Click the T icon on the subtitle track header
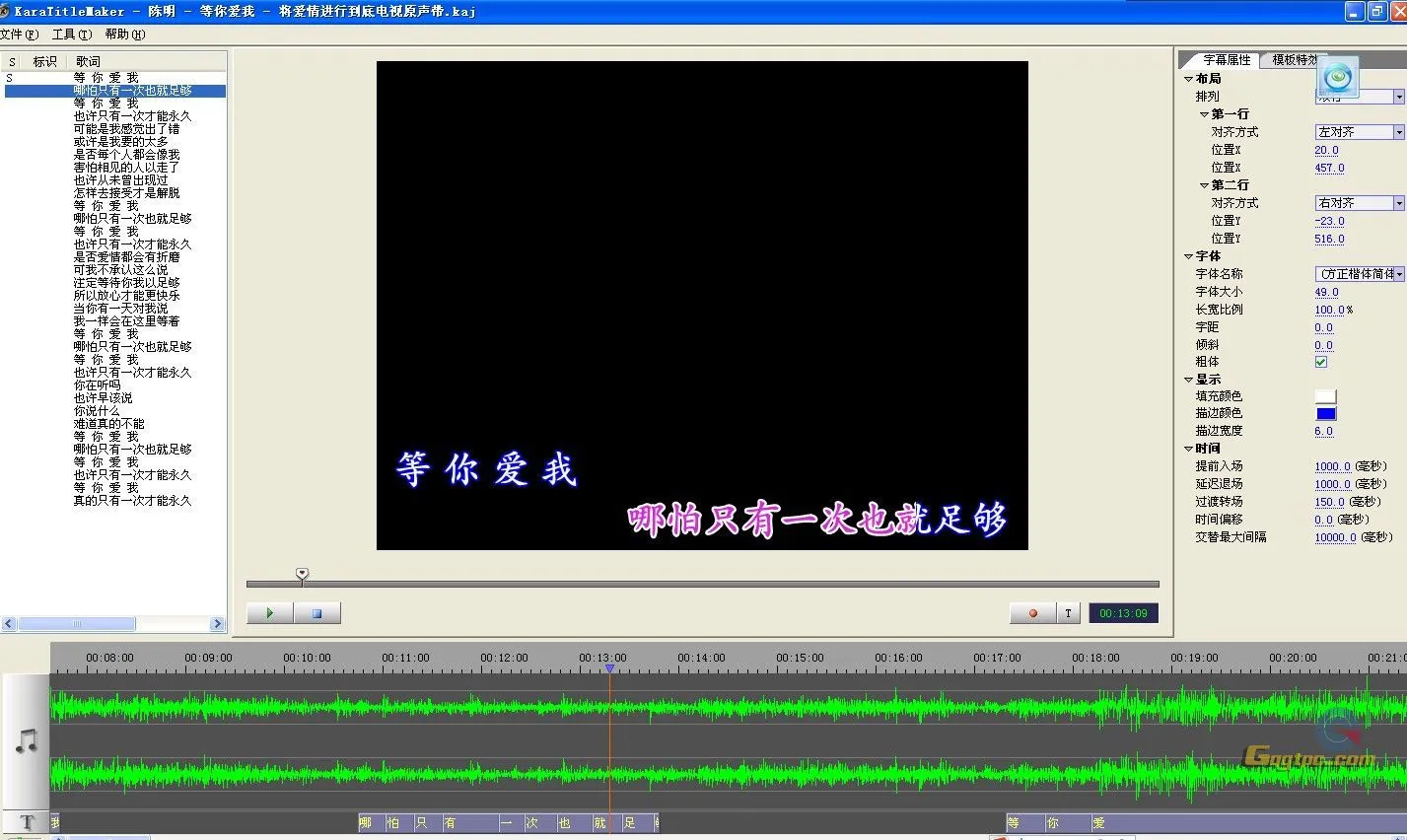1407x840 pixels. [x=27, y=821]
